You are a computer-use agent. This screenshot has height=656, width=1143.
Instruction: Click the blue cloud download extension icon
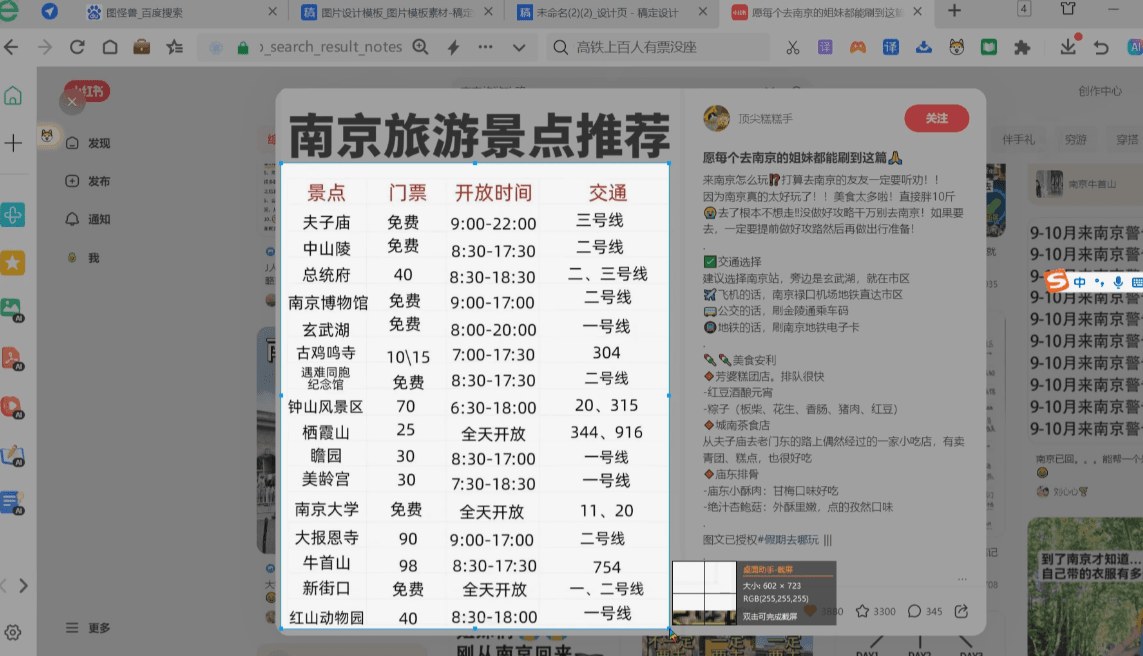tap(924, 47)
